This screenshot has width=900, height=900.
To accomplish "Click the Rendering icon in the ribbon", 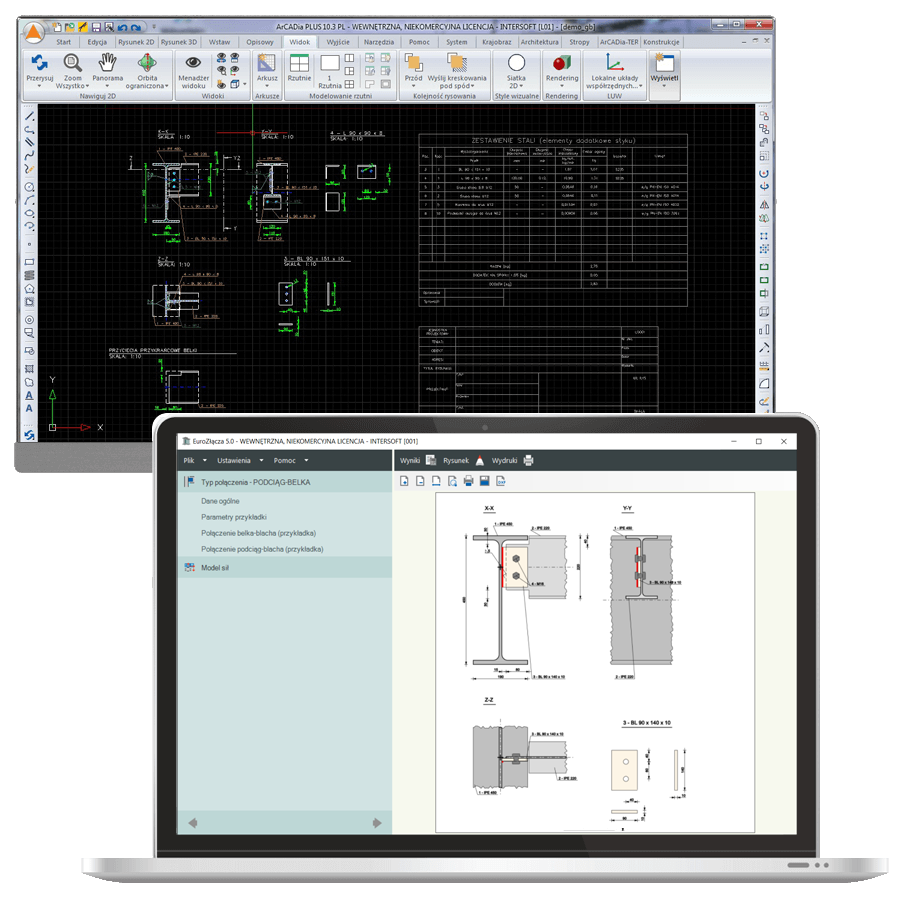I will point(561,62).
